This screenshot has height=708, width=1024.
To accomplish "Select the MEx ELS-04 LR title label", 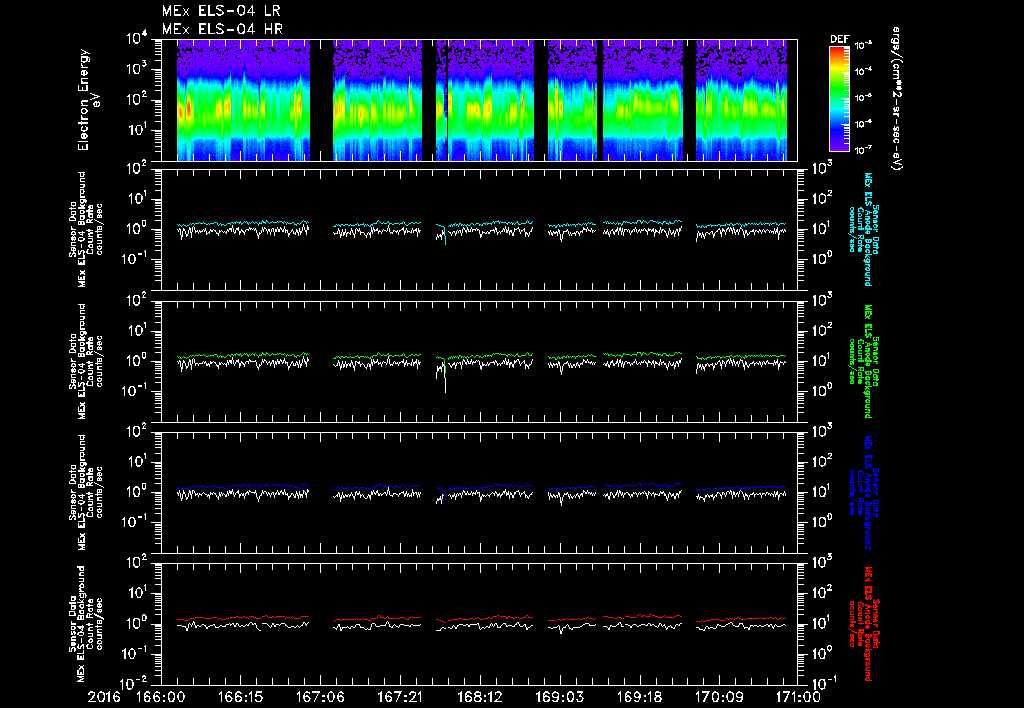I will (x=222, y=11).
